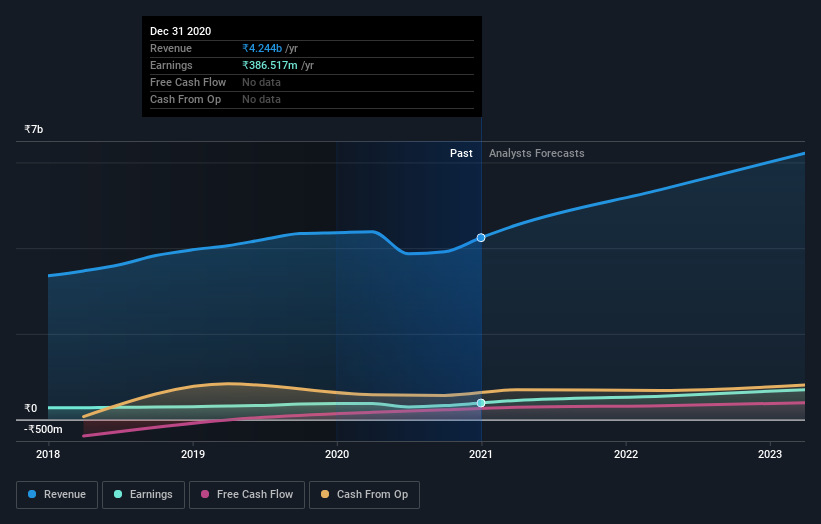Click the Free Cash Flow tooltip row
Viewport: 821px width, 524px height.
(x=312, y=82)
